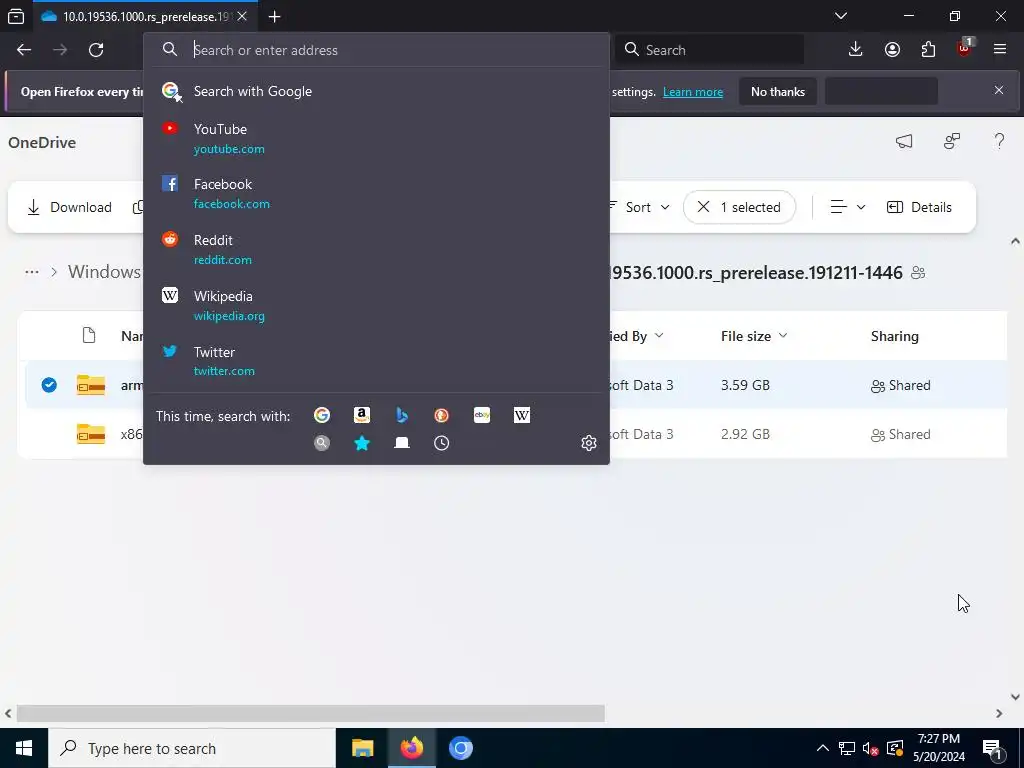The width and height of the screenshot is (1024, 768).
Task: Follow the Learn more link
Action: click(693, 92)
